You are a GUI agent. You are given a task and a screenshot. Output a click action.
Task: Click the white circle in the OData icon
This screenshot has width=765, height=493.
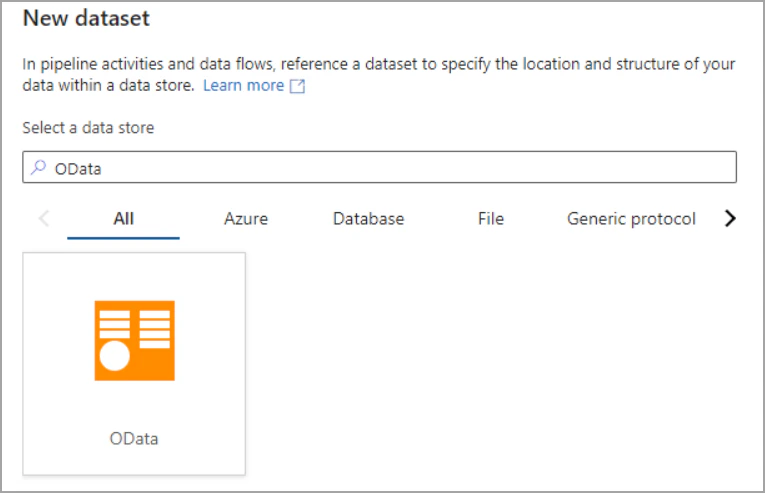tap(115, 356)
